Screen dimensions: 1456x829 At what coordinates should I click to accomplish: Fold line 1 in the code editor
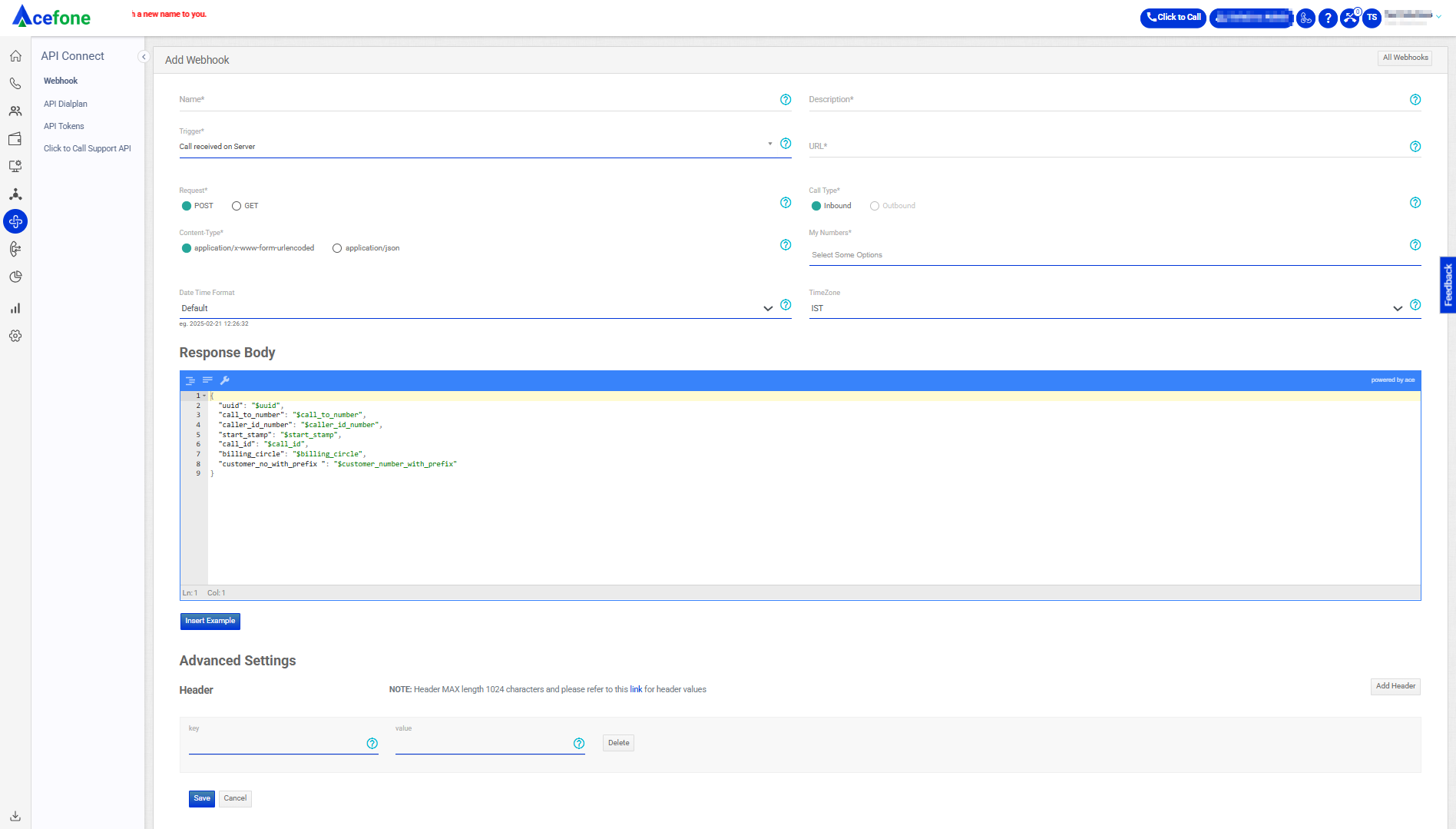204,396
